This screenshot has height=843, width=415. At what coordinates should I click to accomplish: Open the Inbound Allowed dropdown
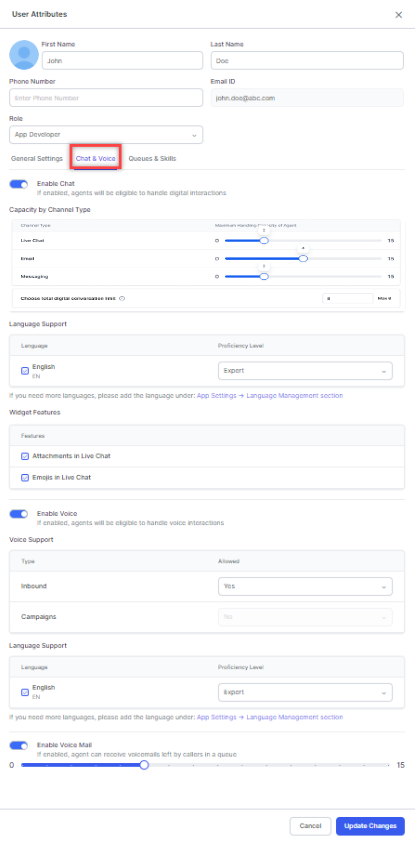click(x=305, y=587)
